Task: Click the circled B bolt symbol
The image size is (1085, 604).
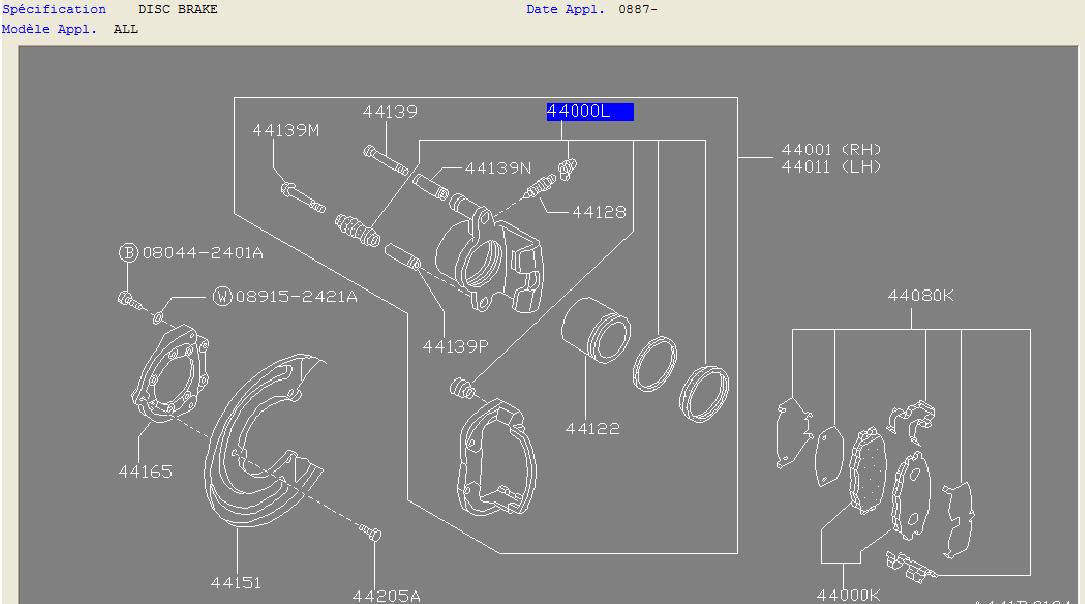Action: [x=128, y=253]
